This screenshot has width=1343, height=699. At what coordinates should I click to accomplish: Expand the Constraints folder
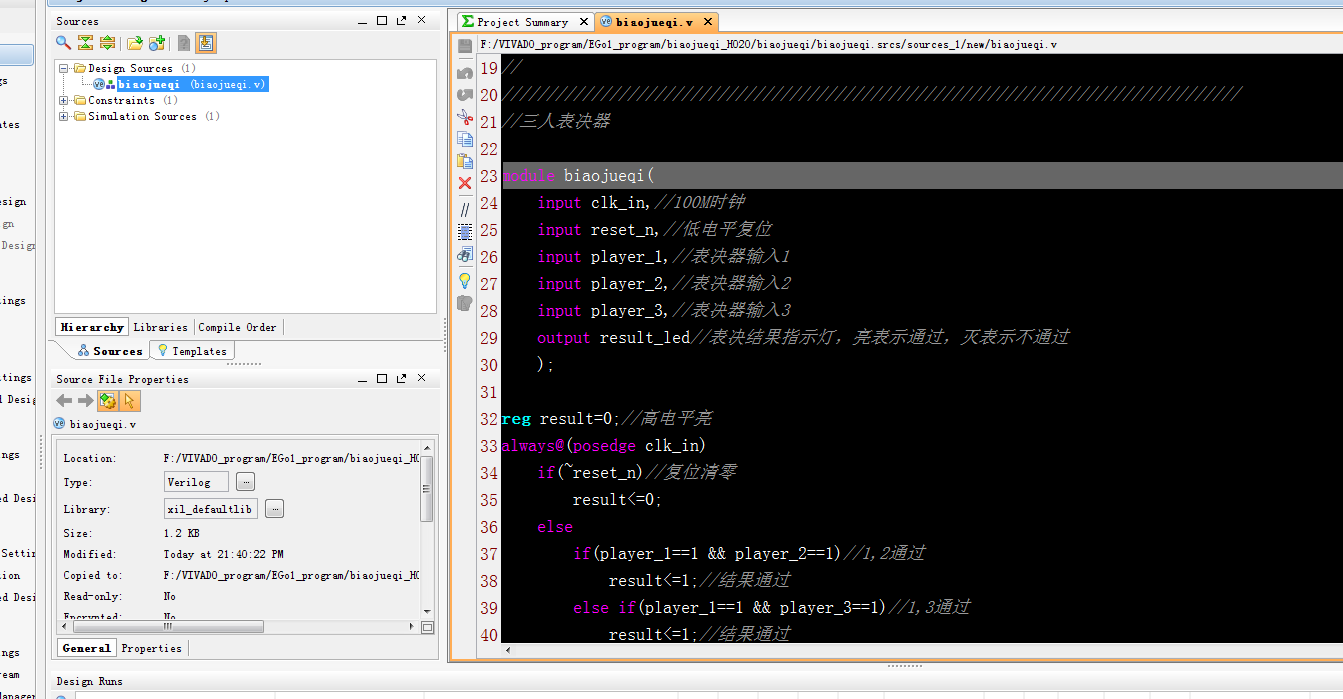tap(63, 100)
